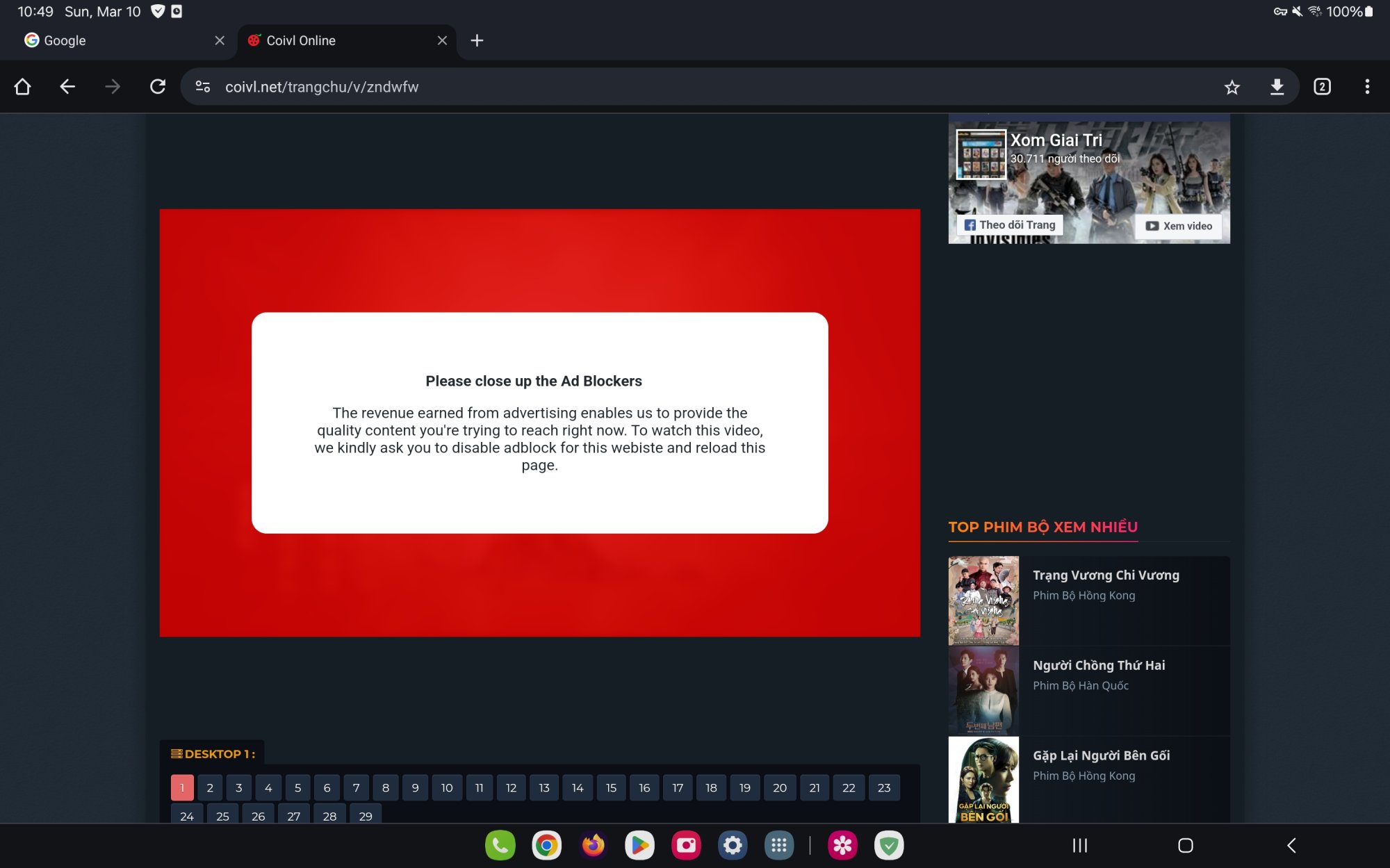Launch Firefox from the dock

click(593, 845)
